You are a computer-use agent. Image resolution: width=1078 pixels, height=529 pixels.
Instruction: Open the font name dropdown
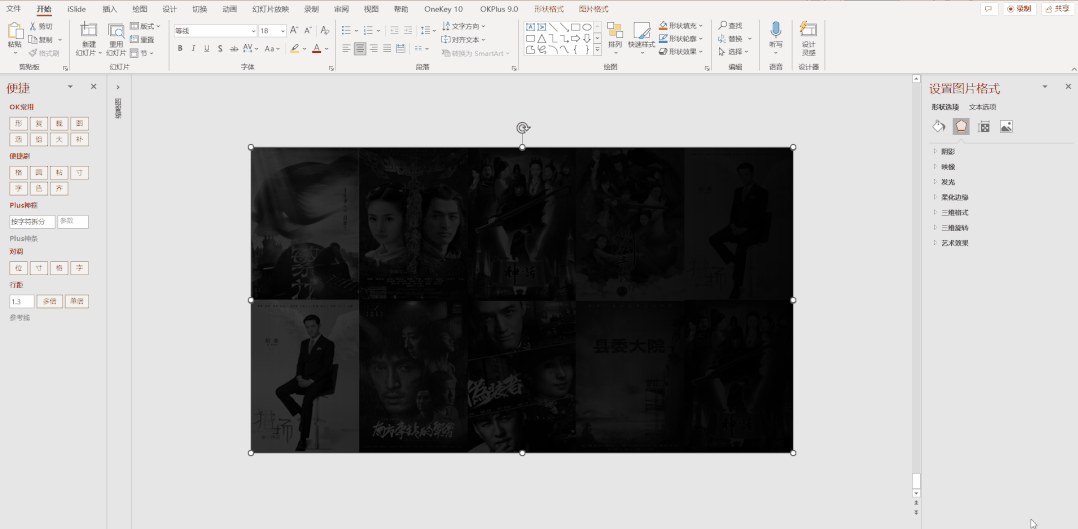[254, 31]
